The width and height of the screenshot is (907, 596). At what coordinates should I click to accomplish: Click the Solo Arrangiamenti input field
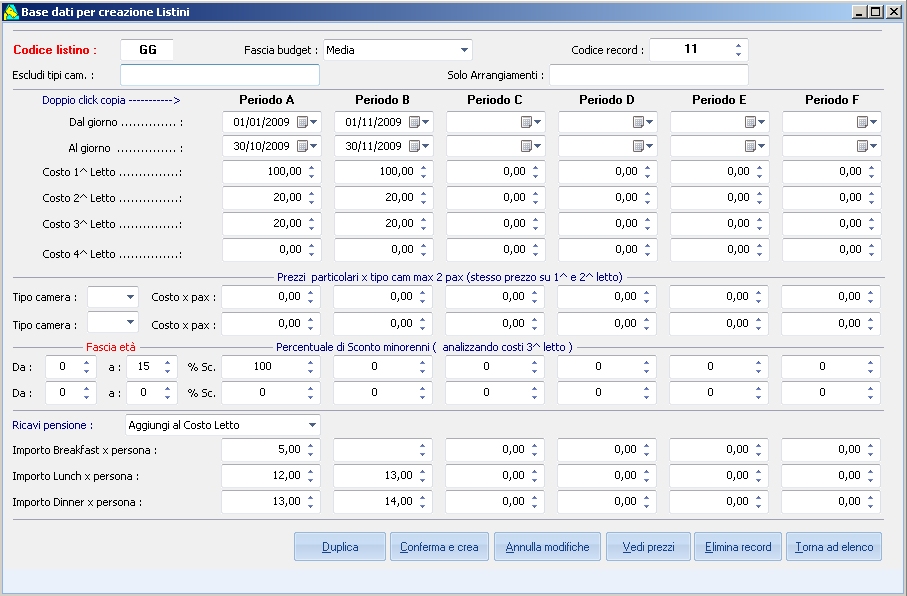coord(648,75)
